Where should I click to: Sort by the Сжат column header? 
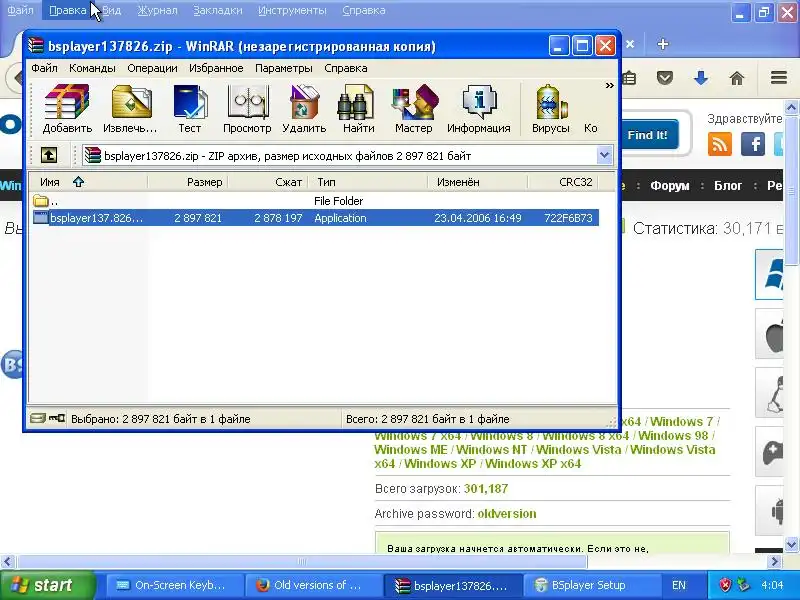click(x=267, y=182)
